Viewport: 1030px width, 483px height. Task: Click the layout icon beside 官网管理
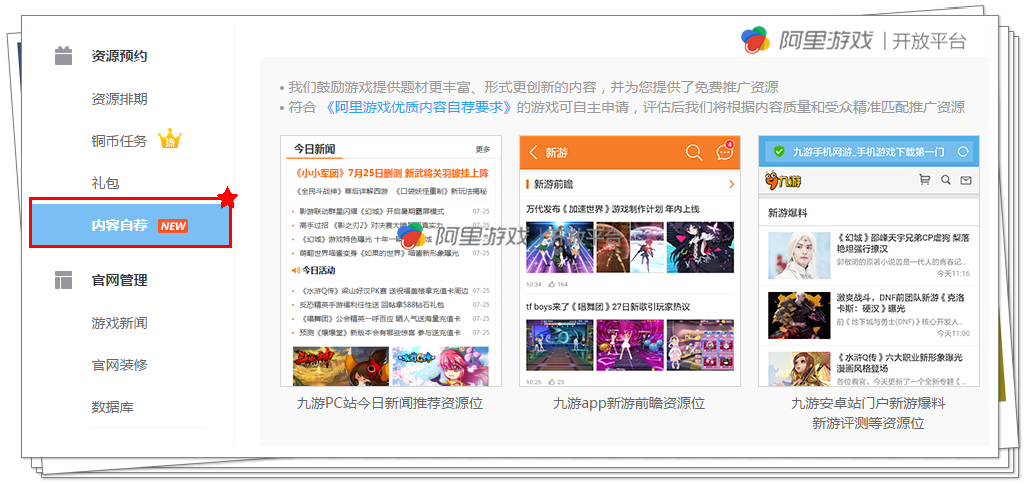point(64,280)
